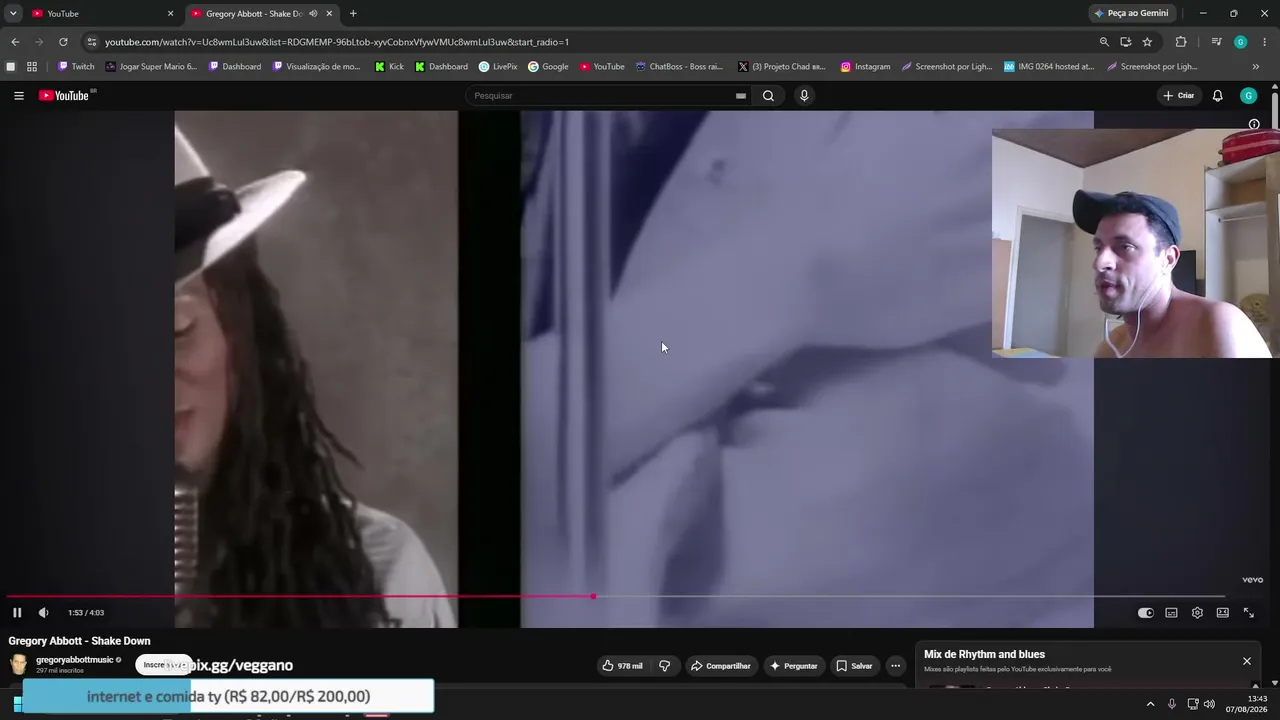The height and width of the screenshot is (720, 1280).
Task: Go to the YouTube home logo
Action: (x=66, y=96)
